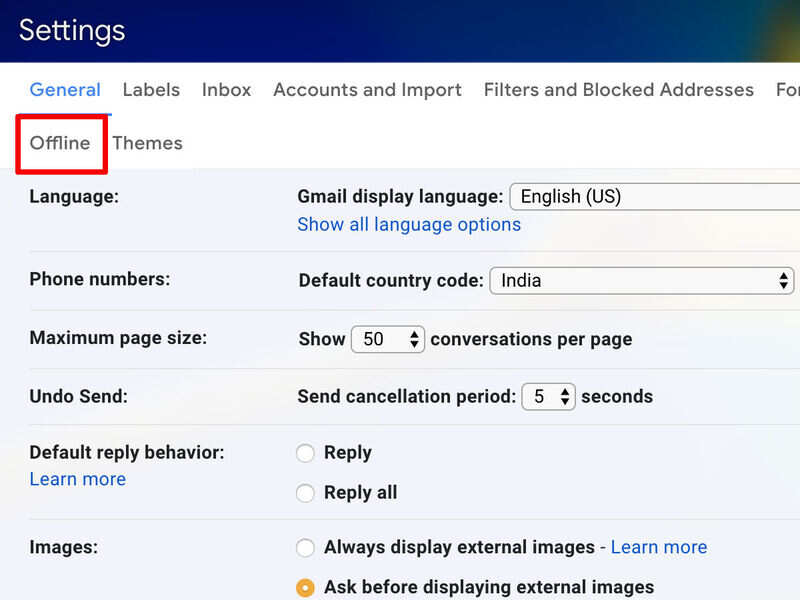Image resolution: width=800 pixels, height=600 pixels.
Task: Click the Maximum page size: label
Action: pos(118,338)
